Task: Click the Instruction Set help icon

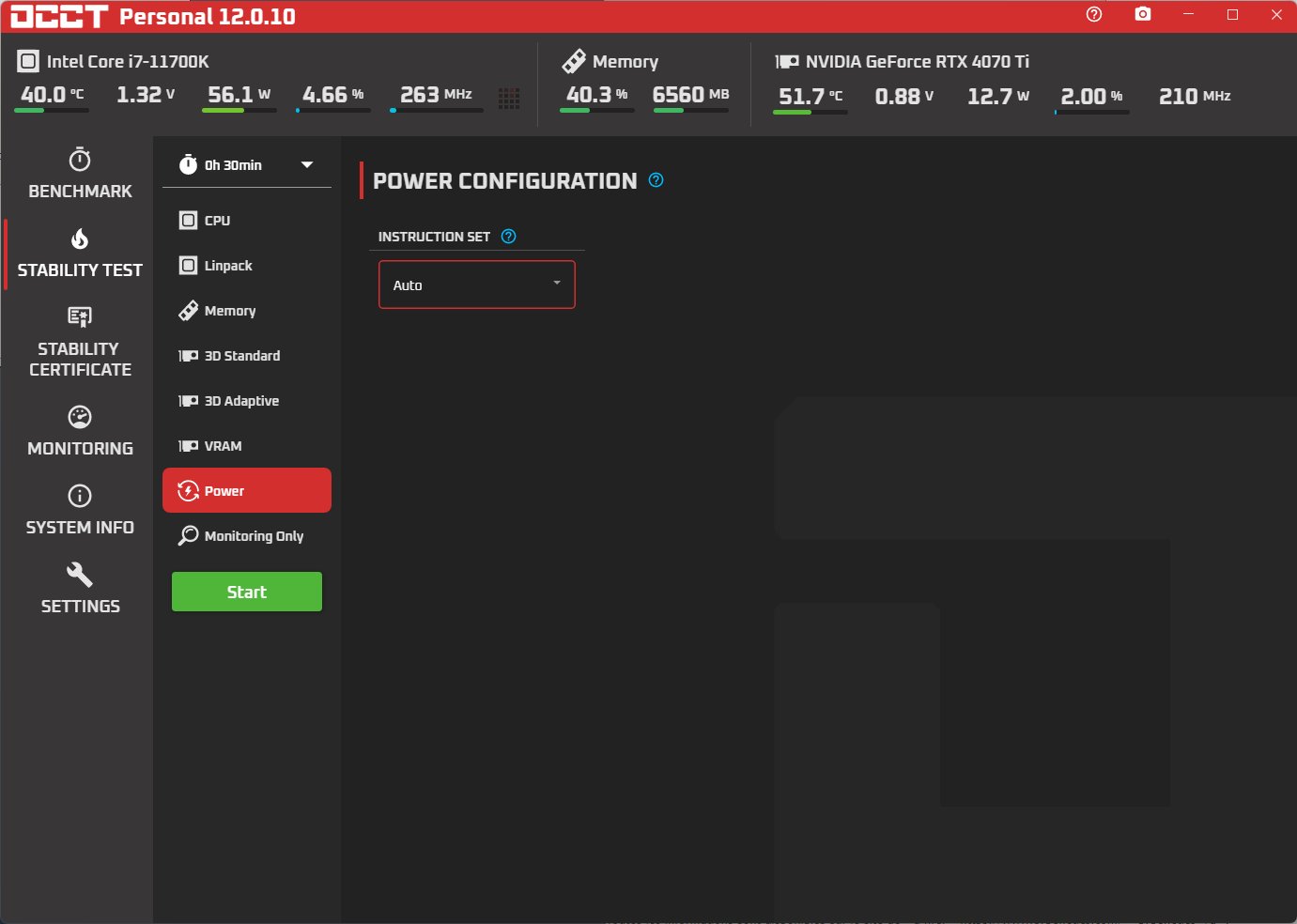Action: pyautogui.click(x=509, y=237)
